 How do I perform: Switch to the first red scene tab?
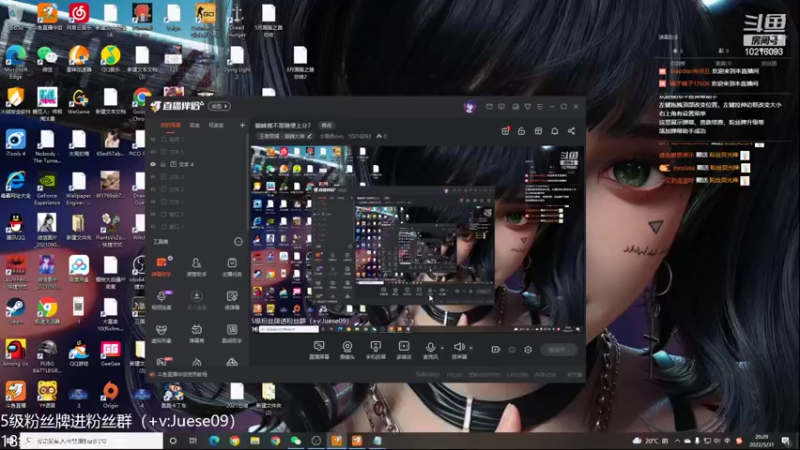[170, 125]
